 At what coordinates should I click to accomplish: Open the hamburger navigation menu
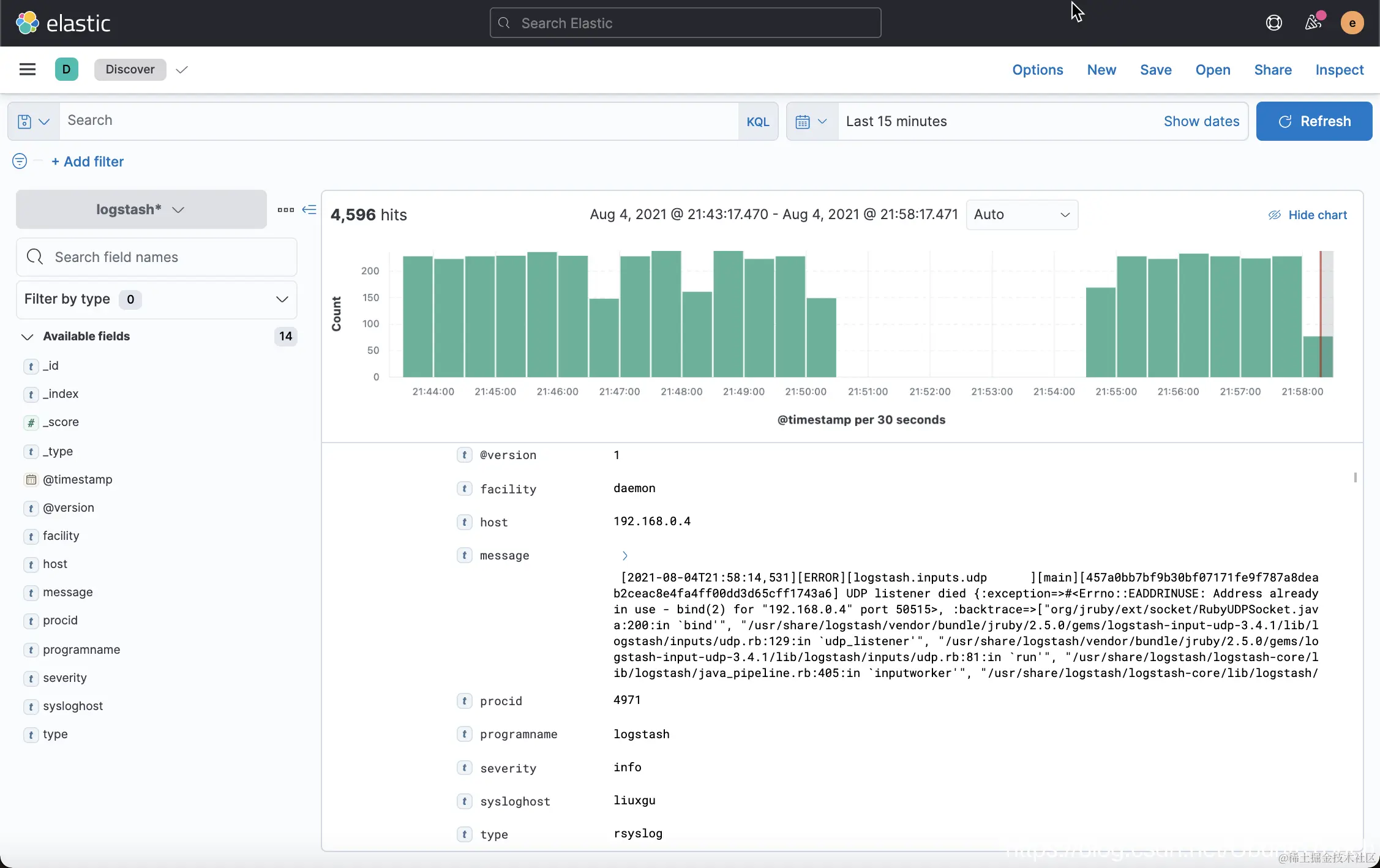(28, 69)
